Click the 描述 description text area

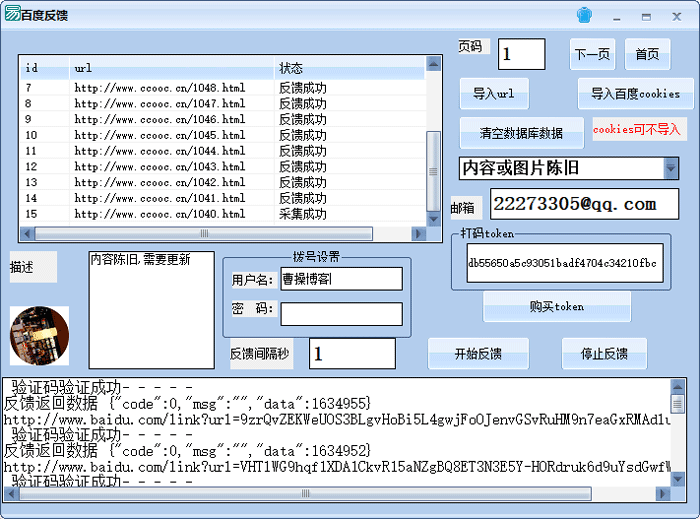(x=152, y=310)
